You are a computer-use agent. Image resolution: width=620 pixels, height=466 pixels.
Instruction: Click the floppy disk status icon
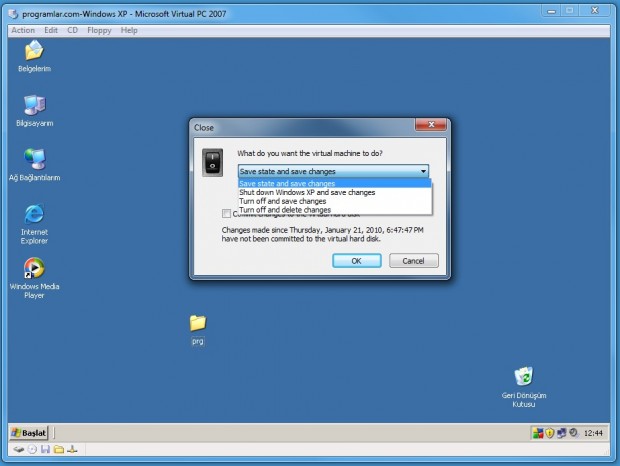45,449
